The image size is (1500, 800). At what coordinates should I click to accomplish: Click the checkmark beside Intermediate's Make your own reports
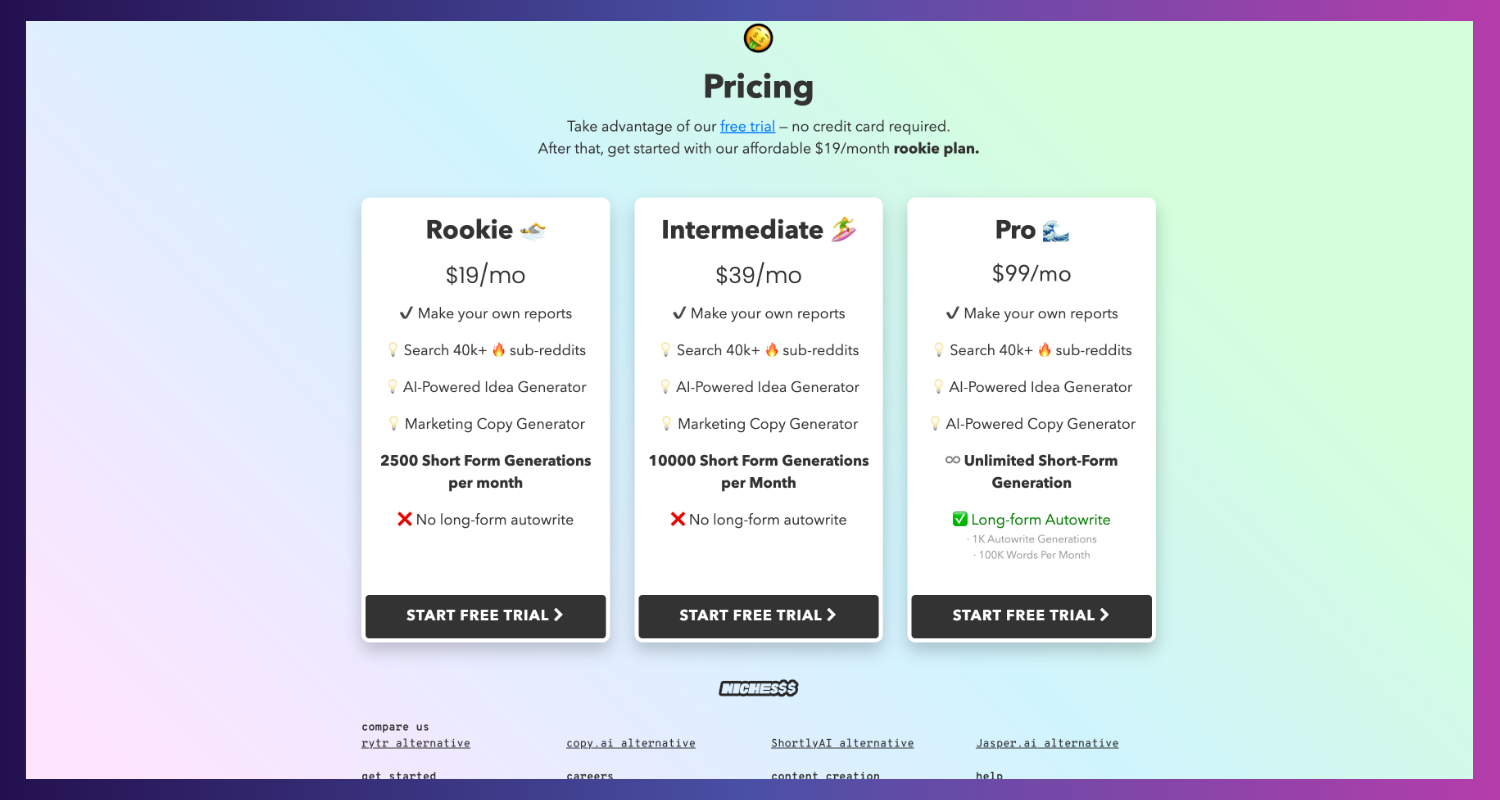pyautogui.click(x=679, y=313)
